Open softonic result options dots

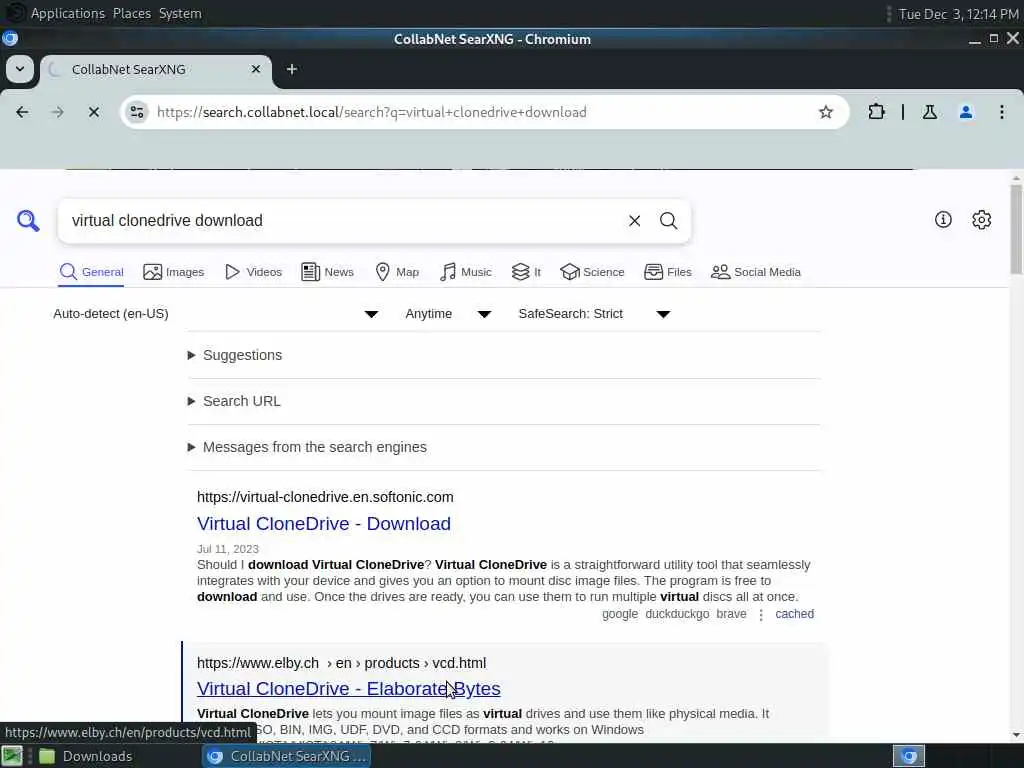coord(761,615)
